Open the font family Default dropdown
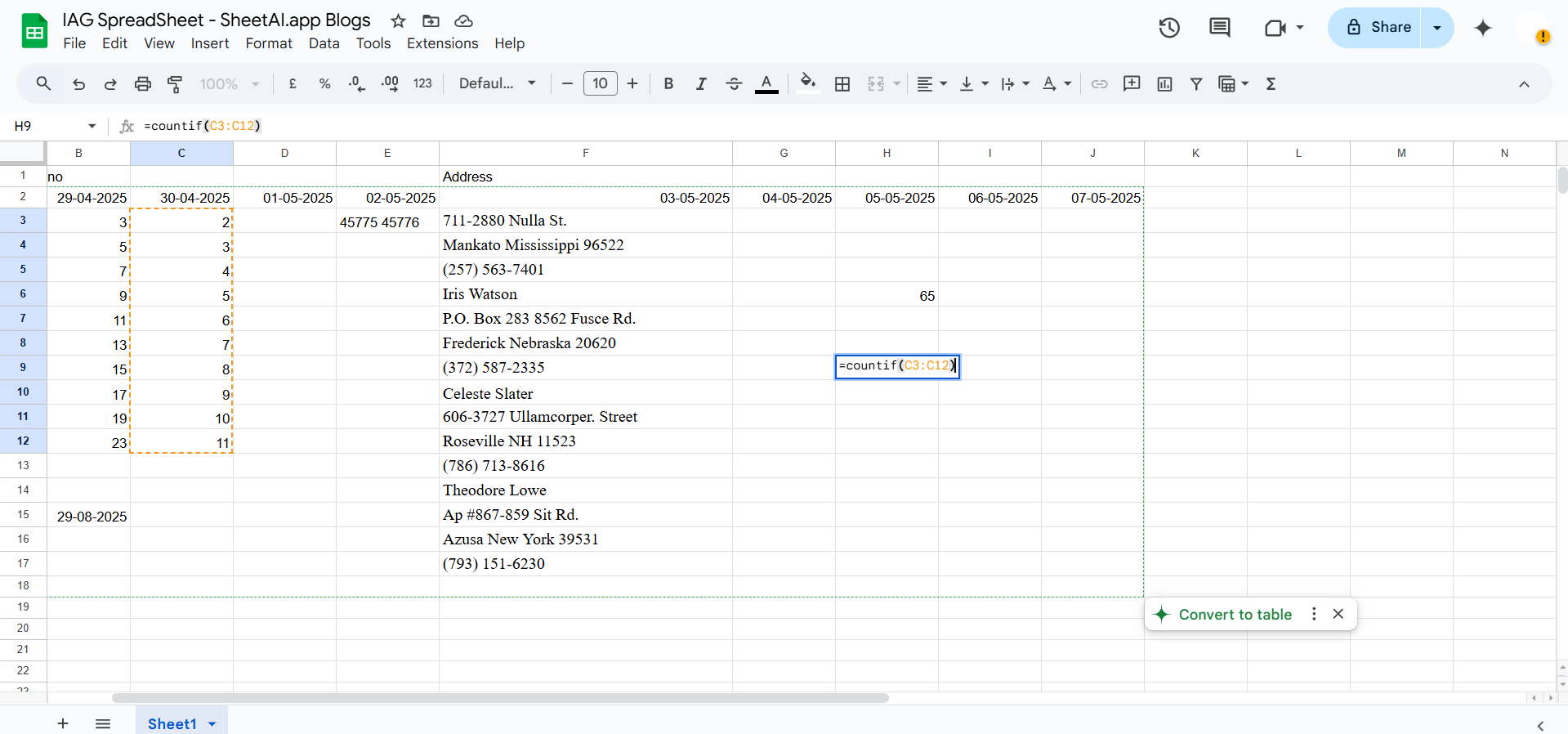 pyautogui.click(x=498, y=83)
